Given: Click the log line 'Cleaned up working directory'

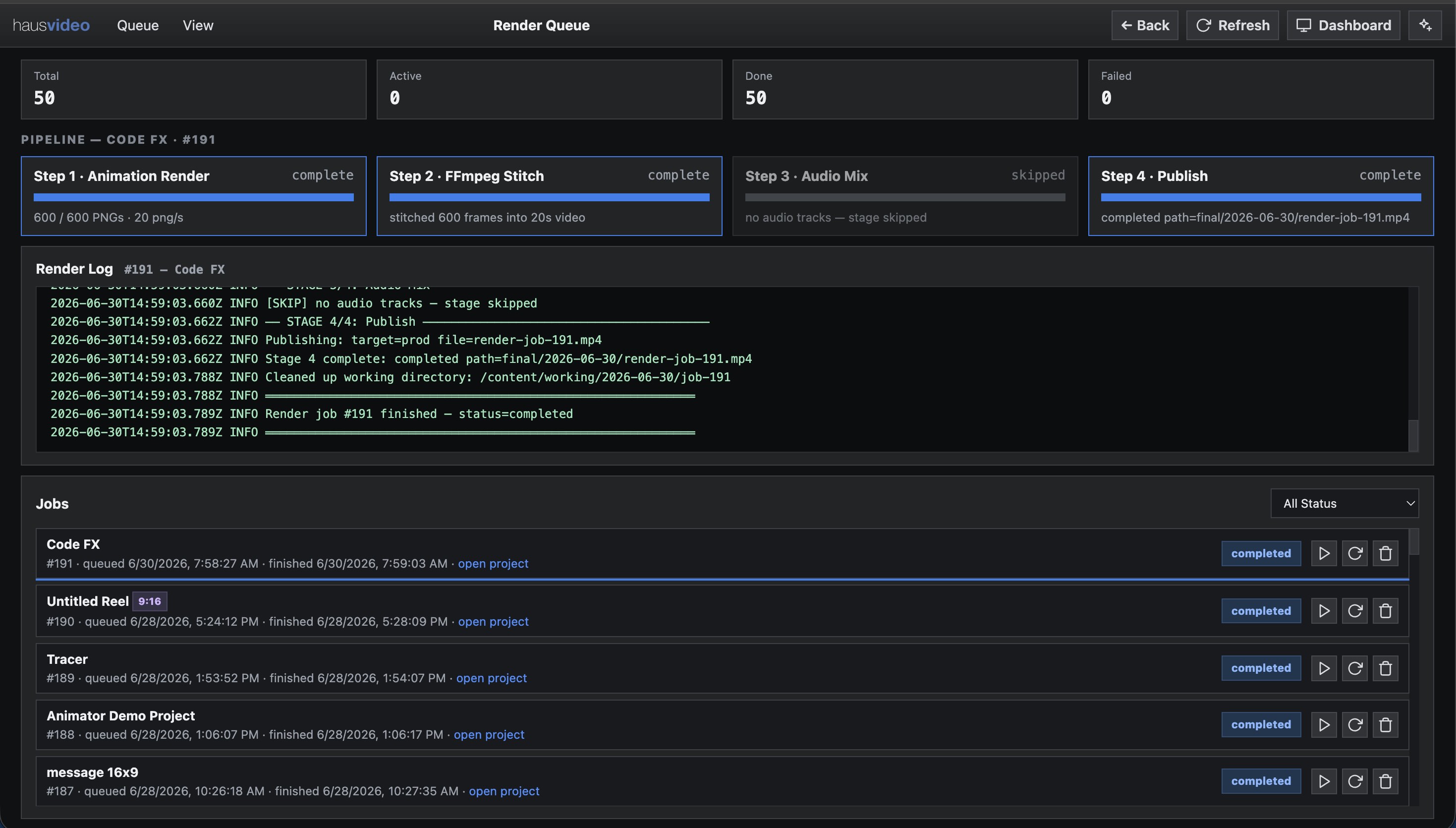Looking at the screenshot, I should tap(391, 377).
